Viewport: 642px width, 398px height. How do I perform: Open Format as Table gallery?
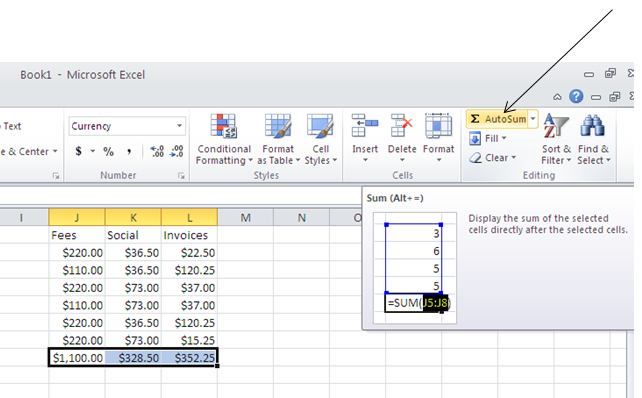pos(278,139)
